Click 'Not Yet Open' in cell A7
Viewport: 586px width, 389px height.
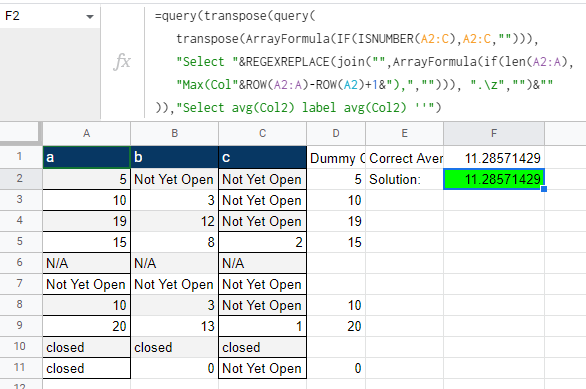tap(86, 284)
